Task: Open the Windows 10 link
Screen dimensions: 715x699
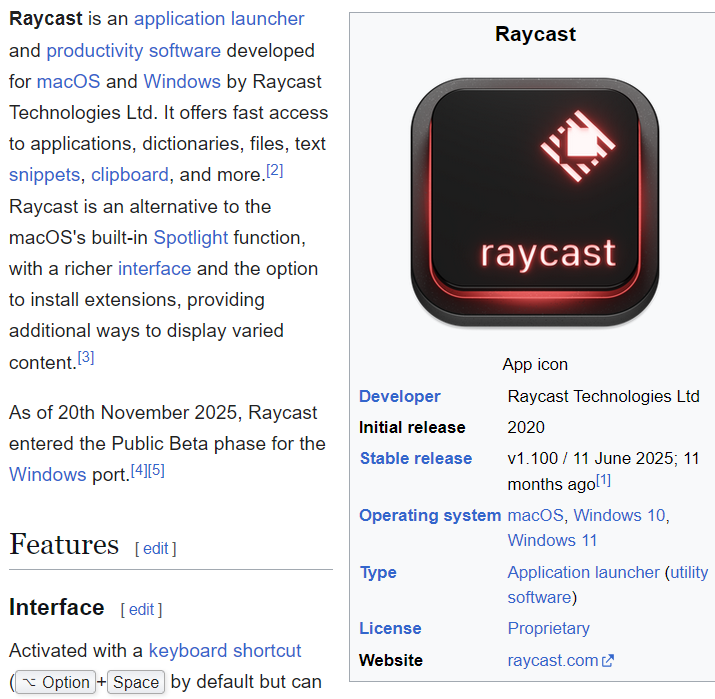Action: [620, 515]
